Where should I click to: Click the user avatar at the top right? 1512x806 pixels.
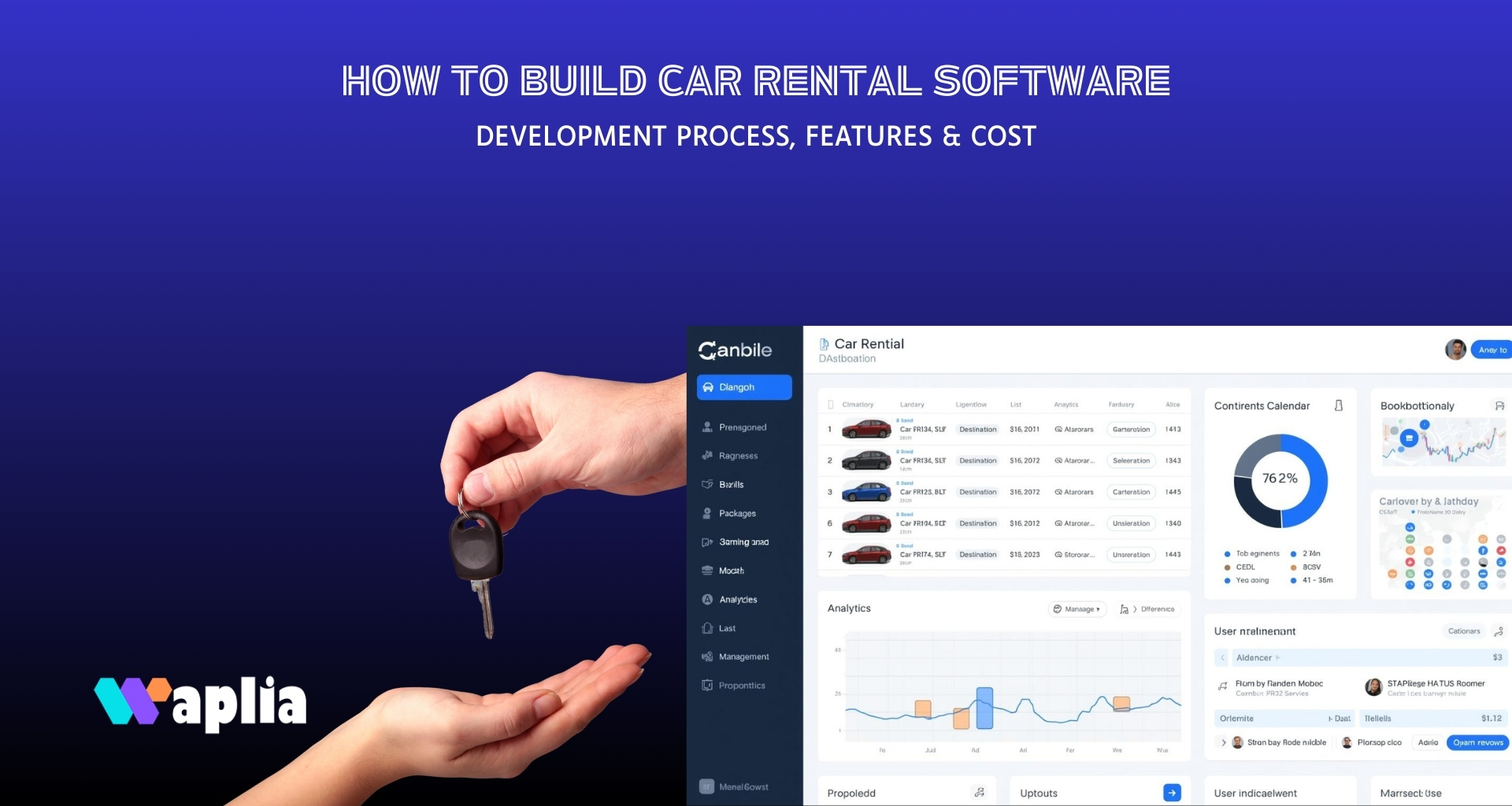coord(1456,349)
